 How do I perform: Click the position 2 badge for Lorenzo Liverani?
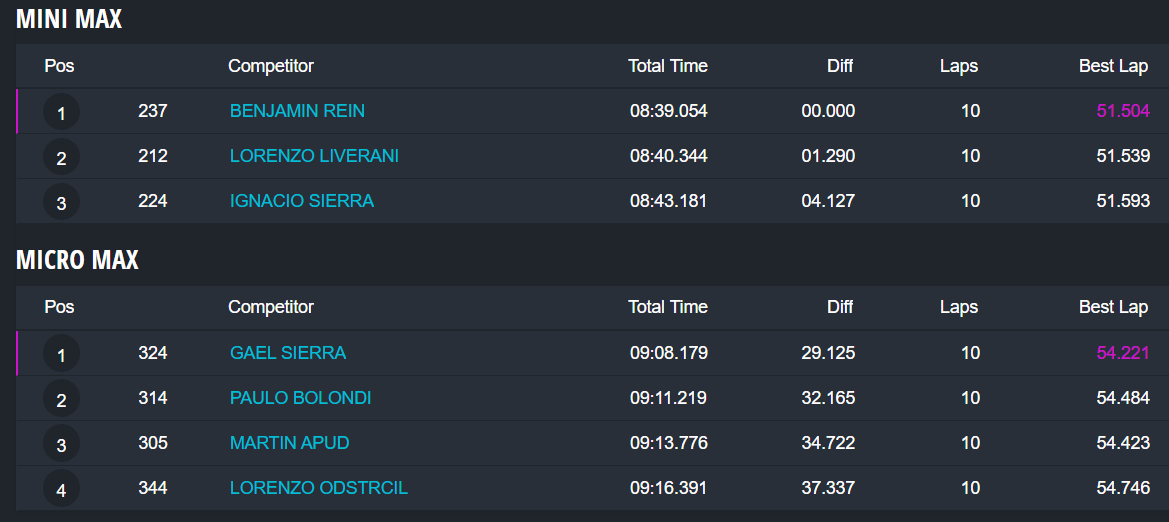pos(61,157)
